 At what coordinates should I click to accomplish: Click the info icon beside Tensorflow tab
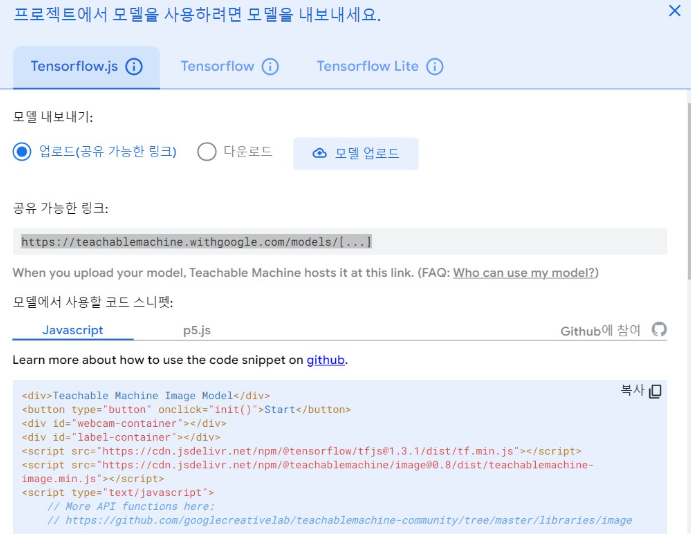click(x=270, y=67)
